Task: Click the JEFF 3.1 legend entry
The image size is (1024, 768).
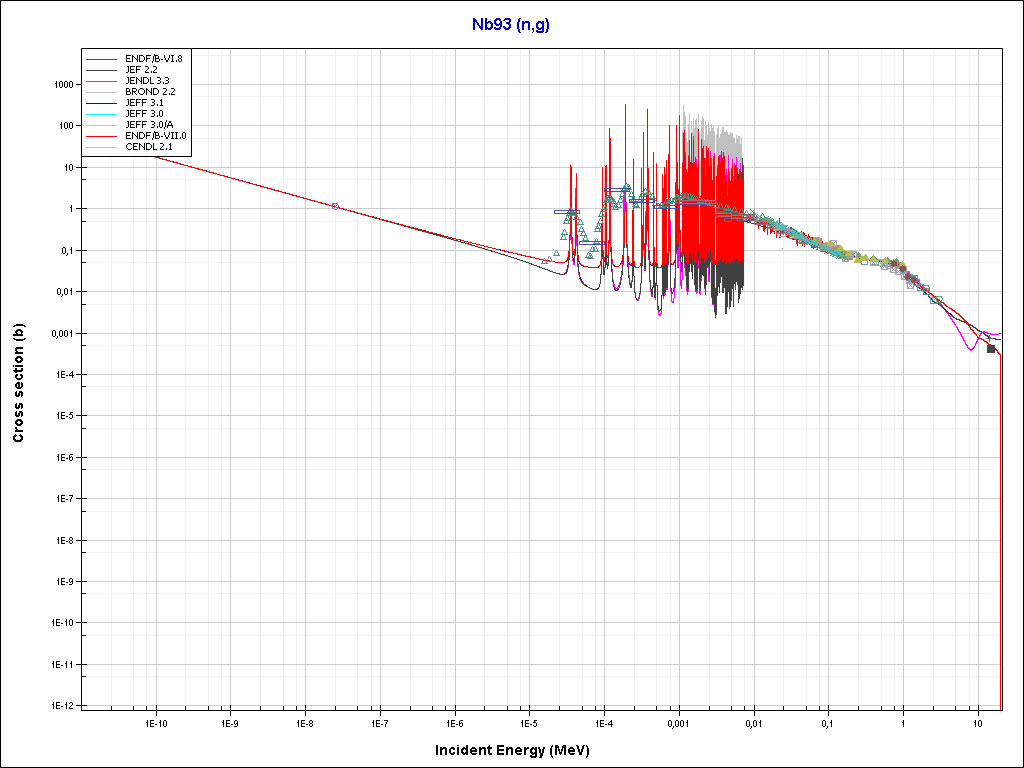Action: [x=144, y=103]
